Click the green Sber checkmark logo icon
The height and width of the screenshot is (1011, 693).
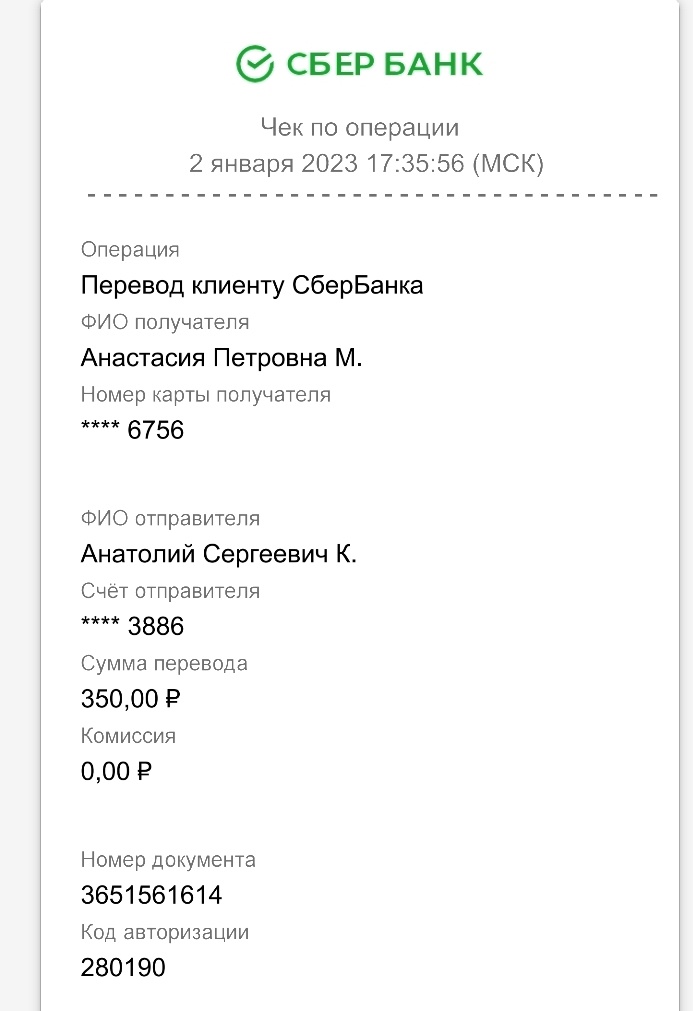[x=255, y=63]
